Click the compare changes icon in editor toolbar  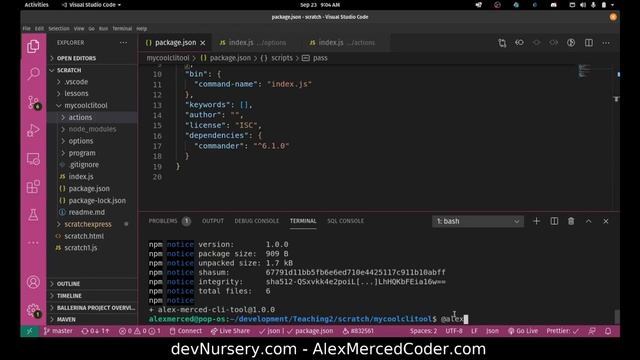(x=502, y=42)
